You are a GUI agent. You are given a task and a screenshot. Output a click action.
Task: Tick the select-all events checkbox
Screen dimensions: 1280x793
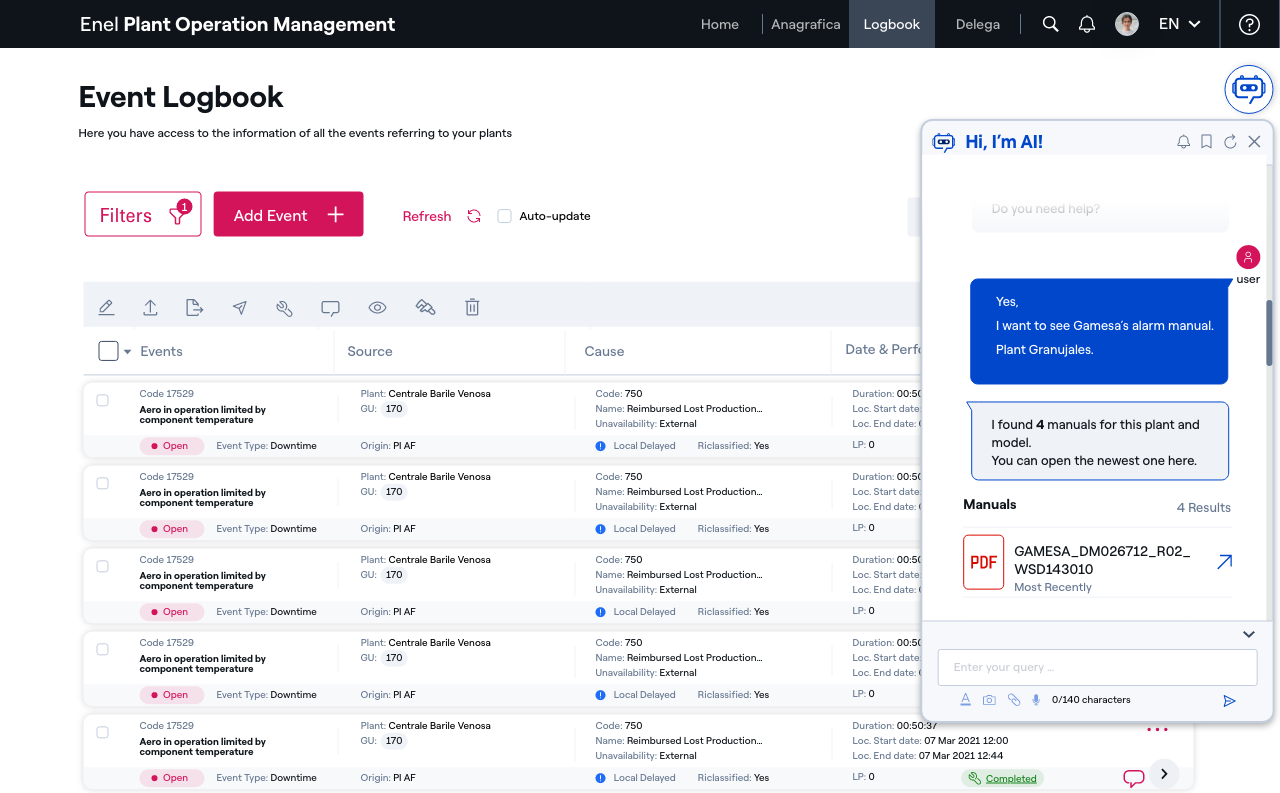click(x=108, y=351)
